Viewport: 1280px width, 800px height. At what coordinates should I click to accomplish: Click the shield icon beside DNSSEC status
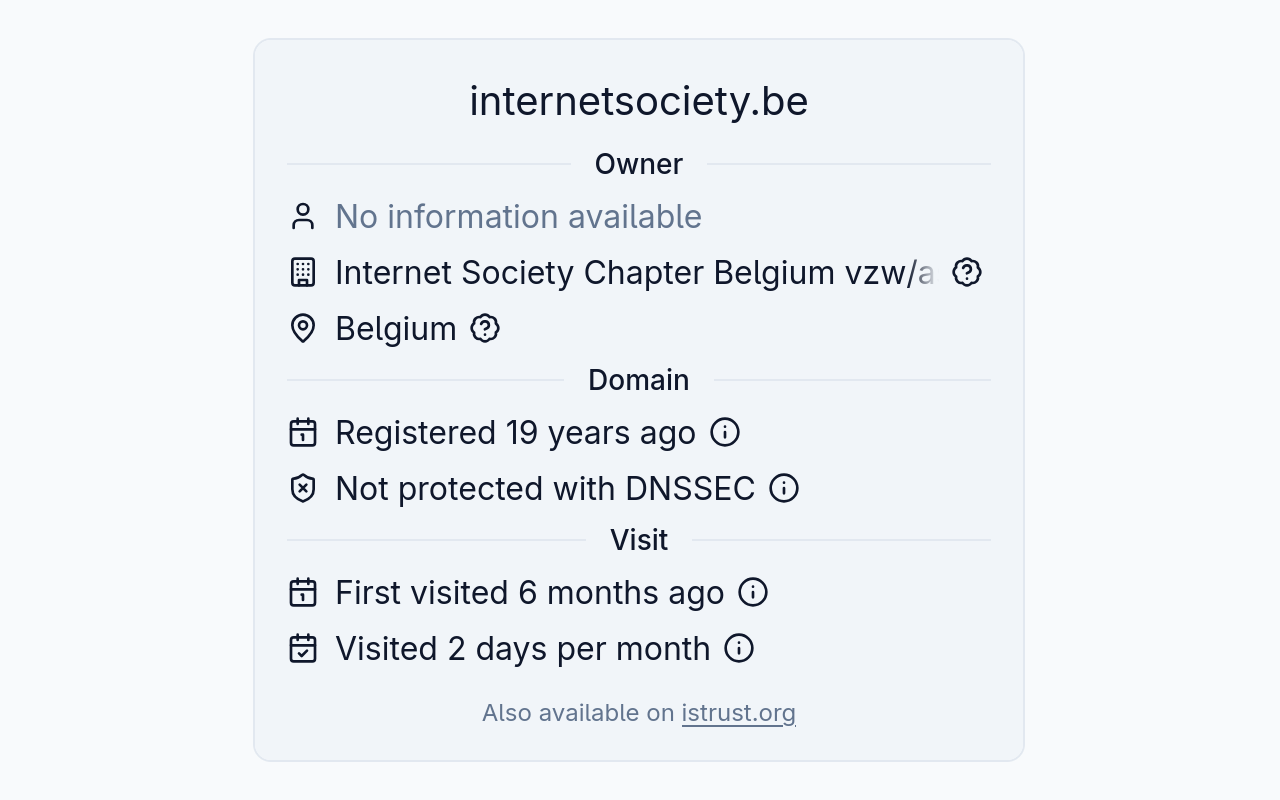coord(303,489)
